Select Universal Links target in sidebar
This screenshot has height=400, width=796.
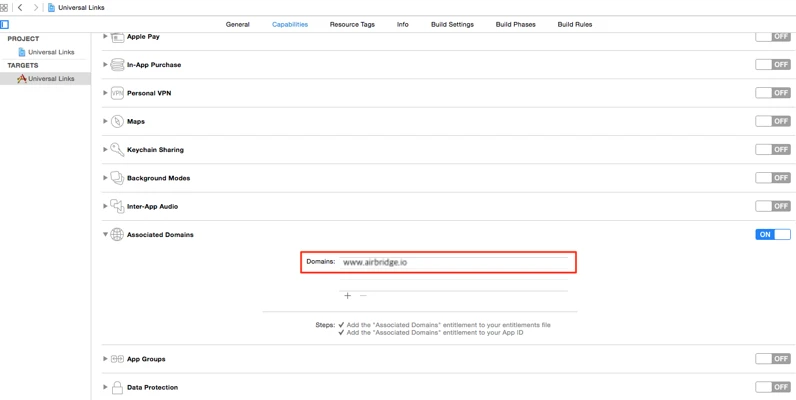pyautogui.click(x=50, y=78)
